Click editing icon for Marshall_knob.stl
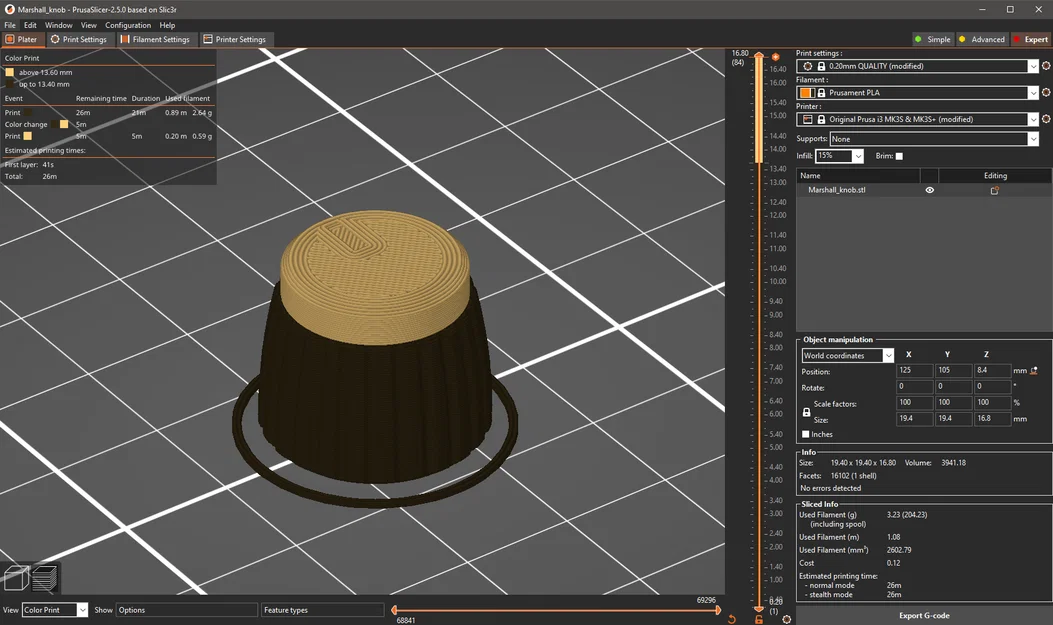 point(994,190)
